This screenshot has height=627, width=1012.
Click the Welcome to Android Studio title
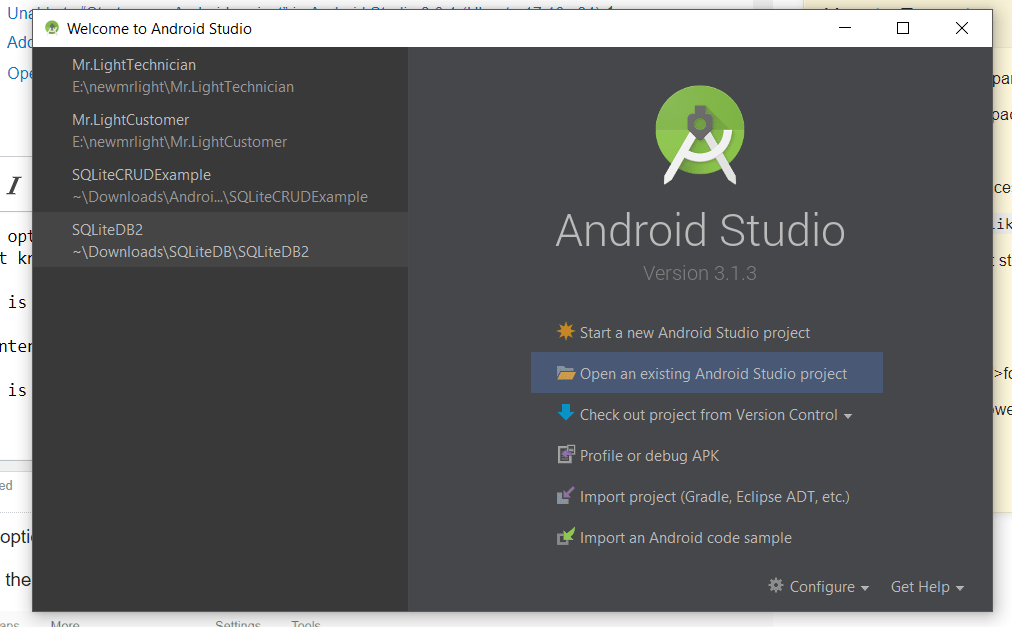point(159,28)
